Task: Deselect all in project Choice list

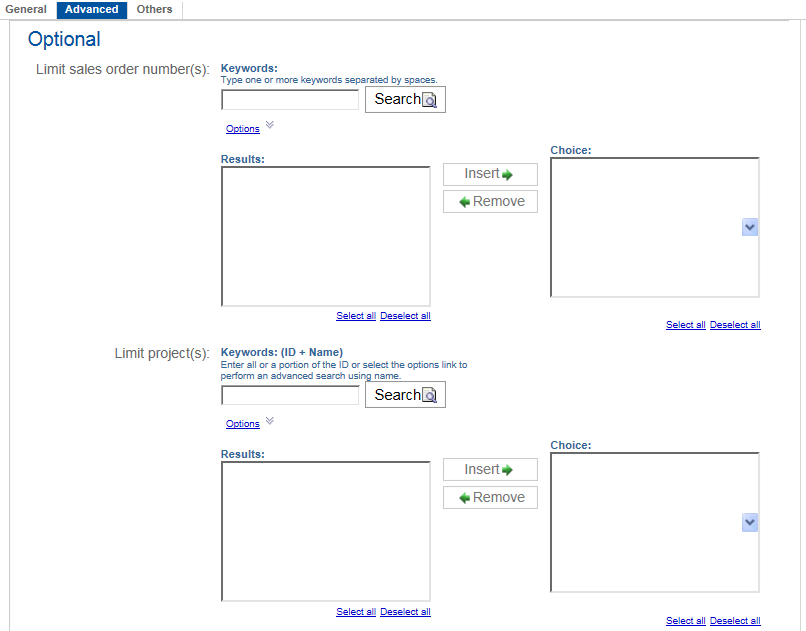Action: coord(735,621)
